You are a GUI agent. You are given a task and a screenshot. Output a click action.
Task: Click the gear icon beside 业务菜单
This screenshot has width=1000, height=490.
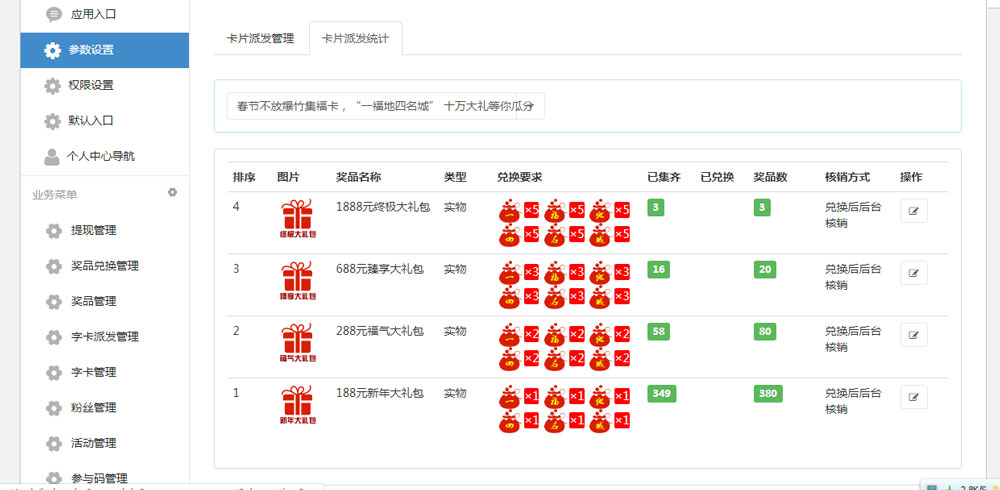(x=172, y=192)
